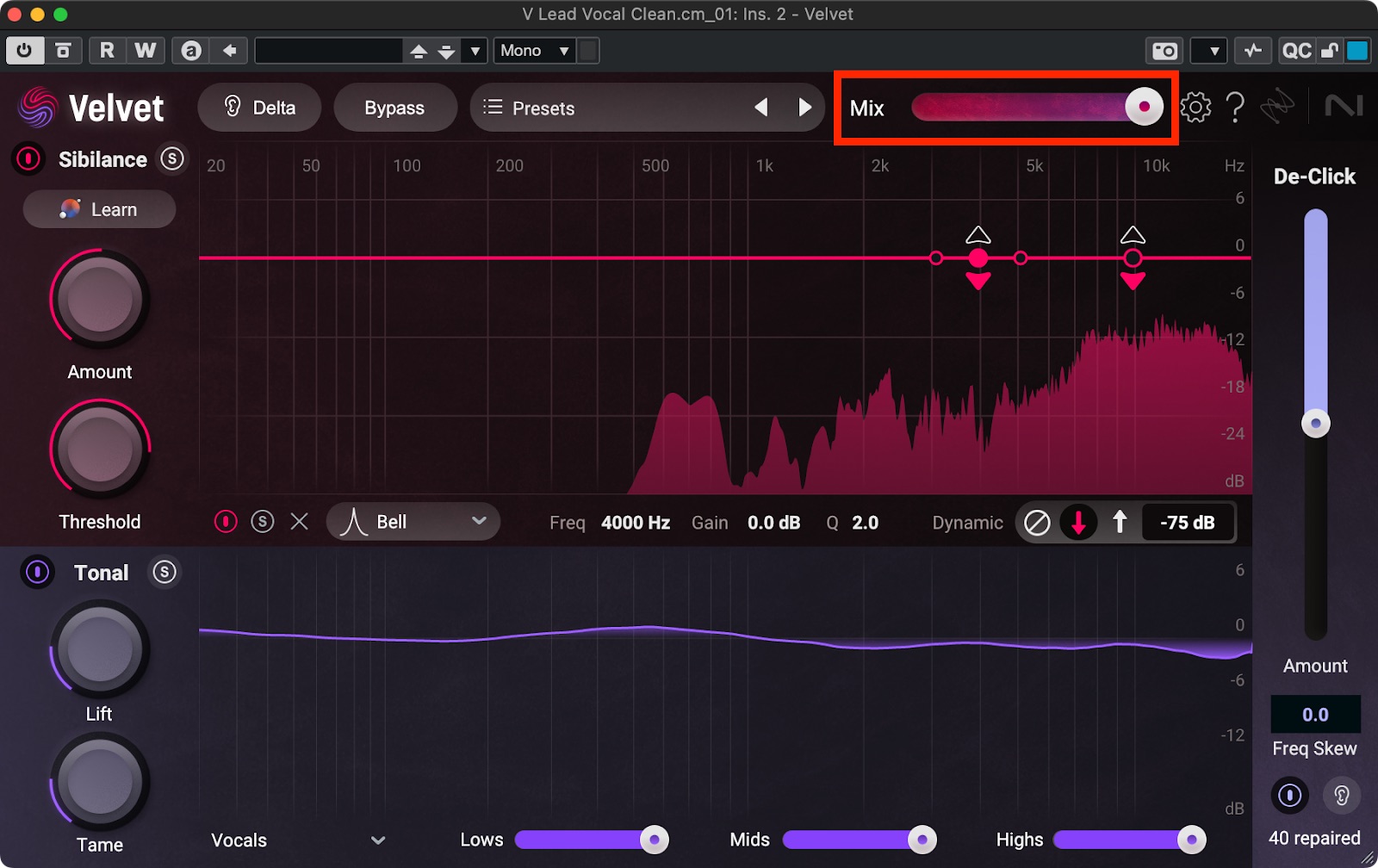Toggle selected band power button
Screen dimensions: 1378x868
226,522
